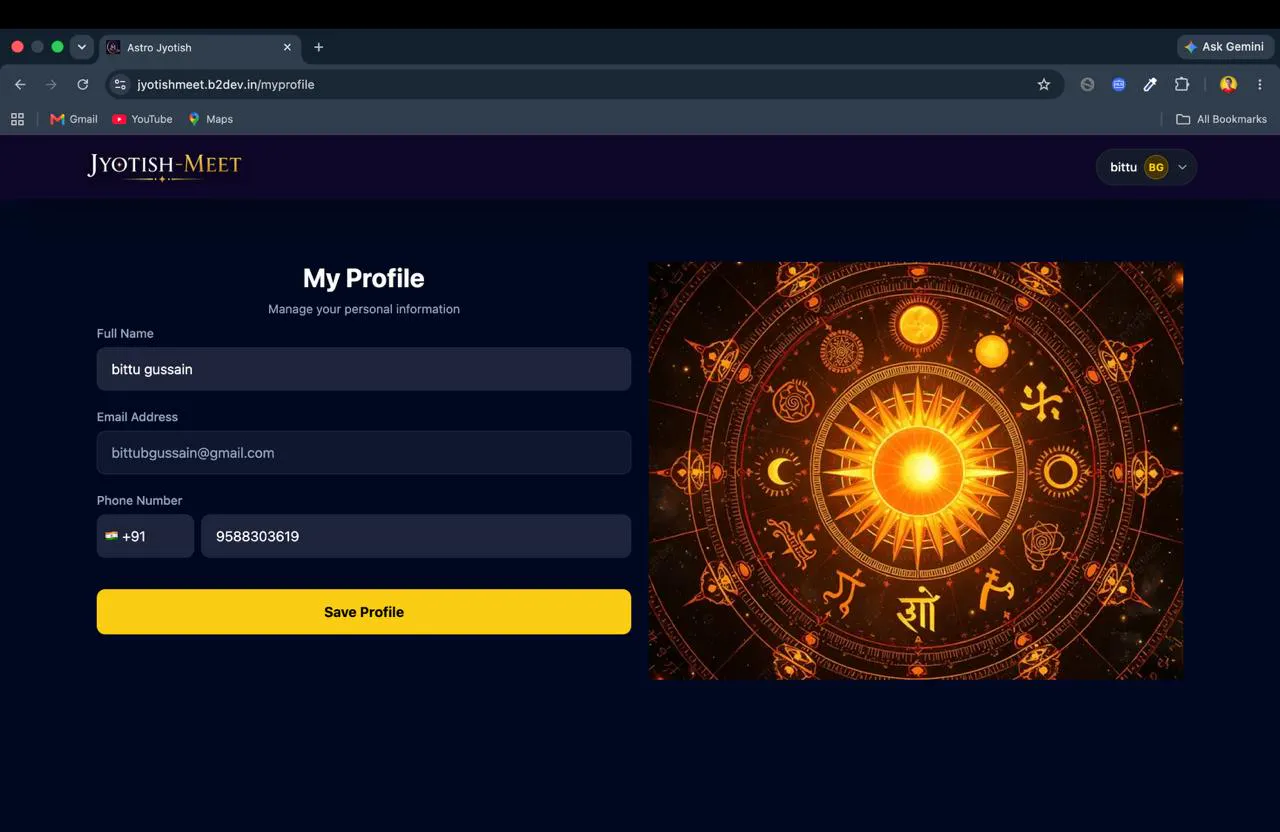Click the Jyotish-Meet logo
1280x832 pixels.
click(164, 166)
